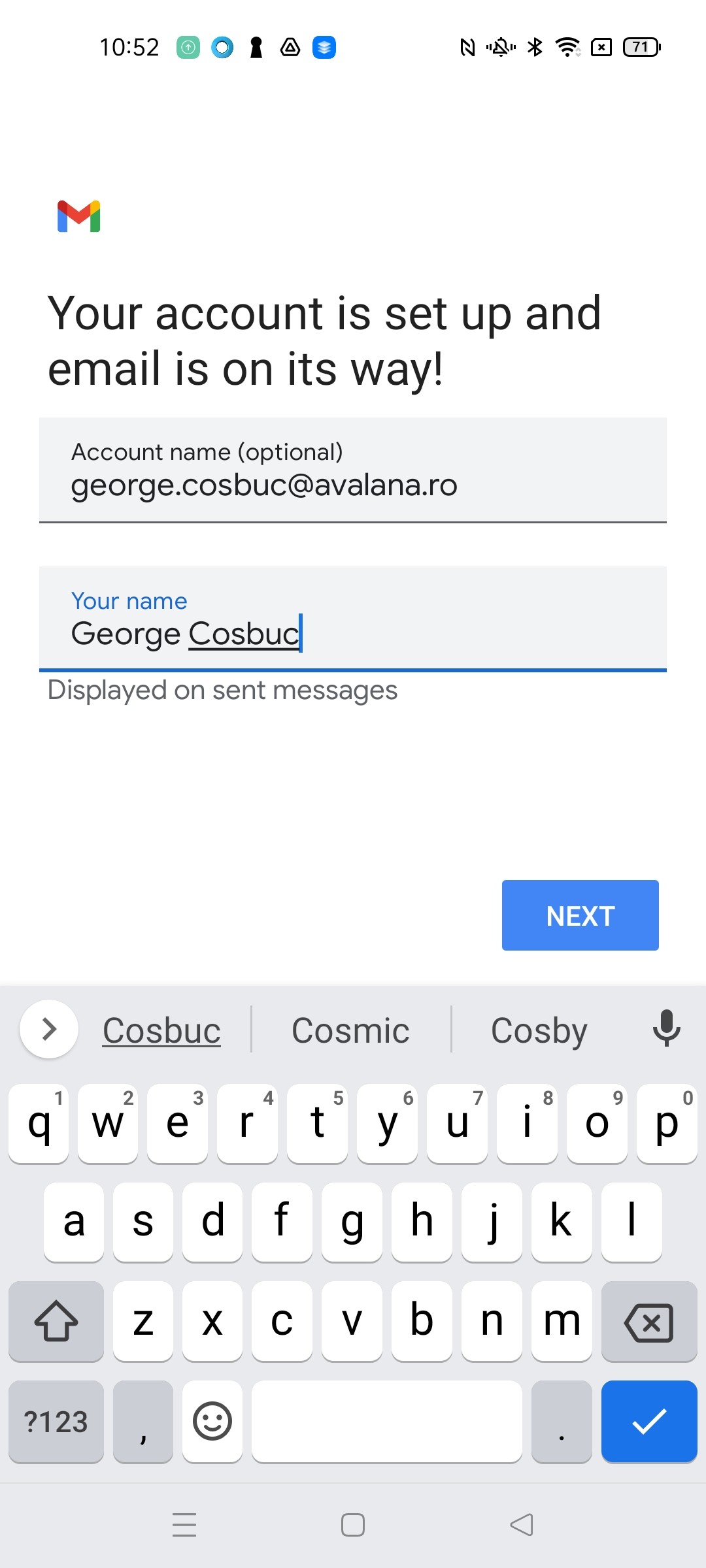This screenshot has width=706, height=1568.
Task: Tap the NEXT button
Action: pyautogui.click(x=580, y=915)
